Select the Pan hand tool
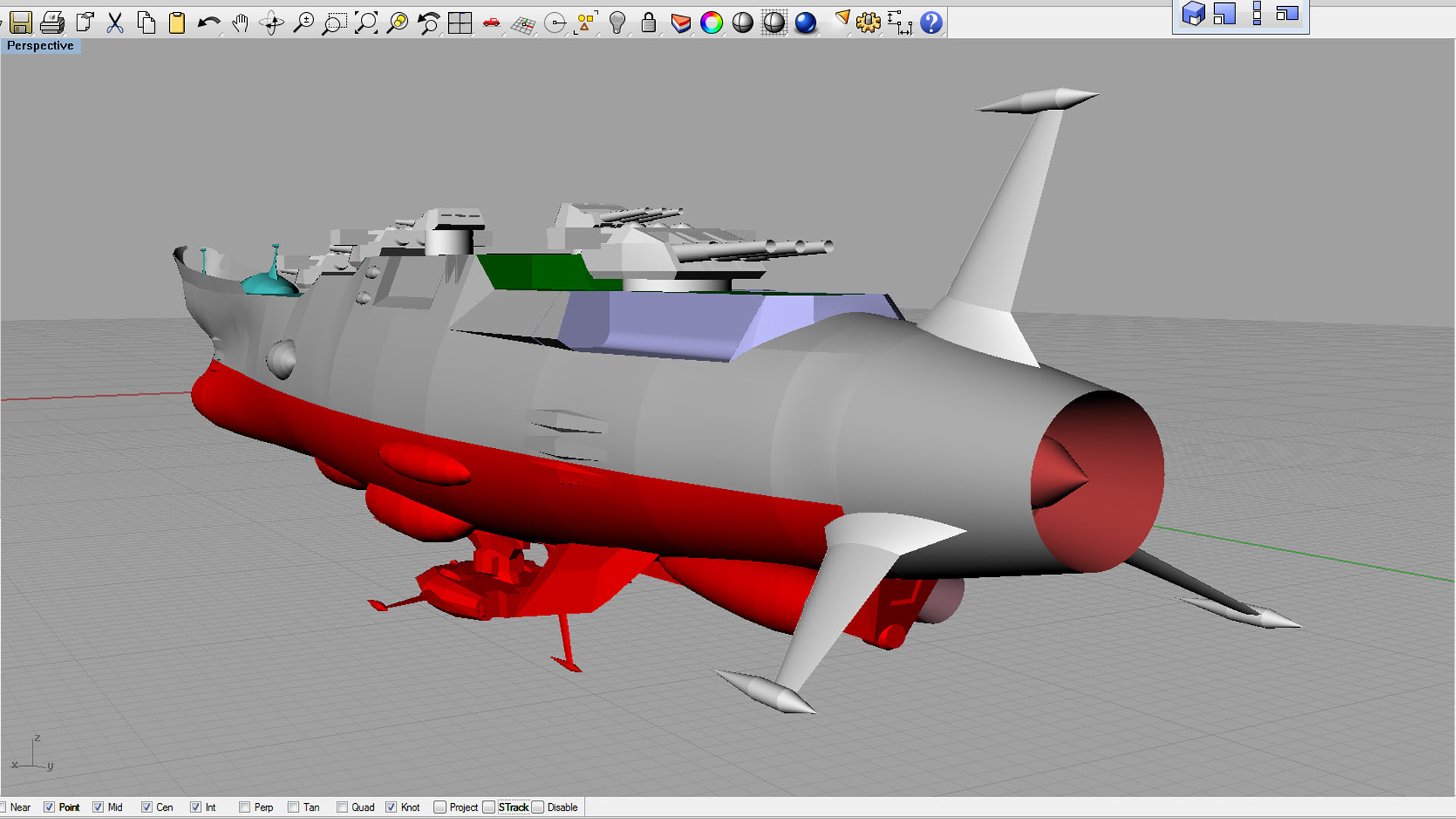1456x819 pixels. pos(240,23)
